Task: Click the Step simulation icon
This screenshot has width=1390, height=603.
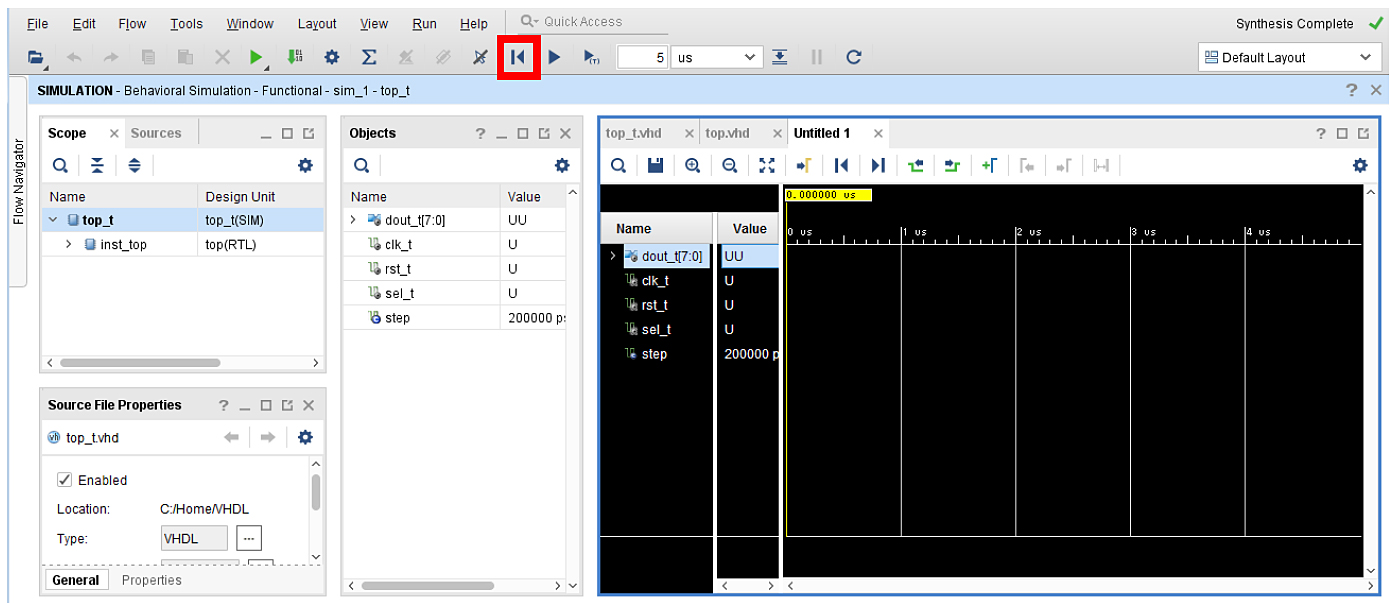Action: 779,57
